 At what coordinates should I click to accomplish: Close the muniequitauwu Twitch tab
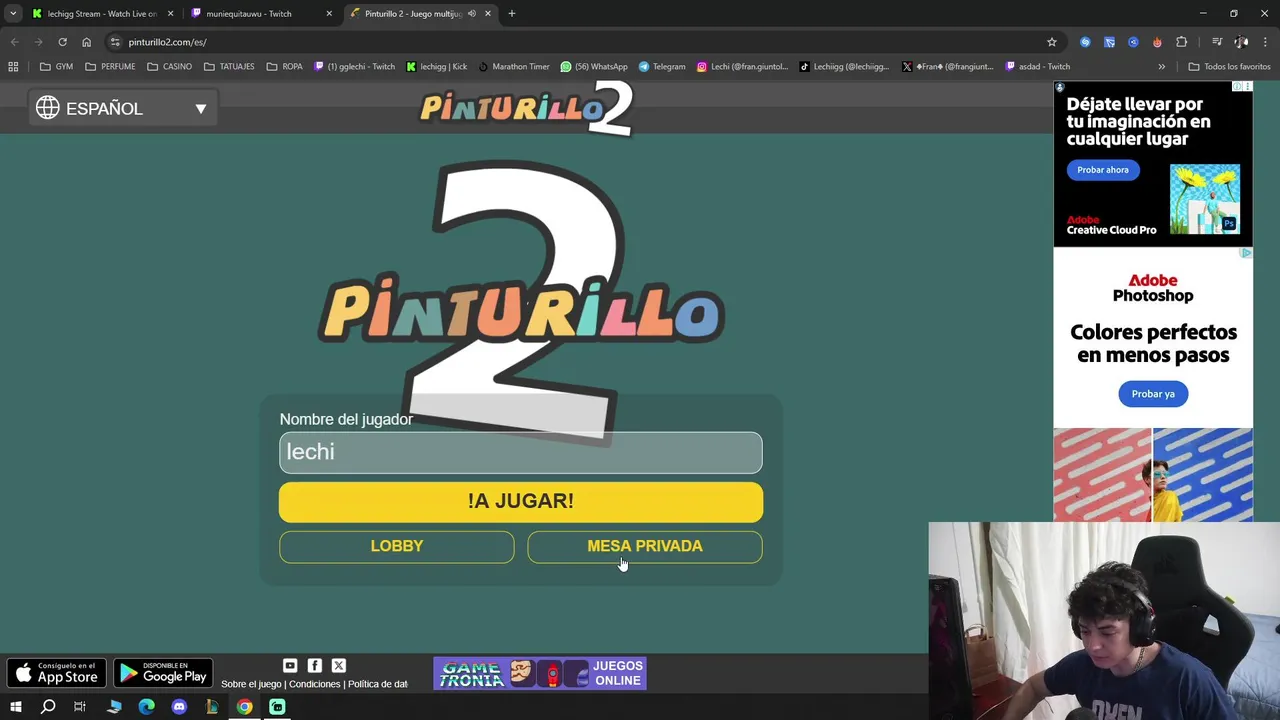(329, 13)
